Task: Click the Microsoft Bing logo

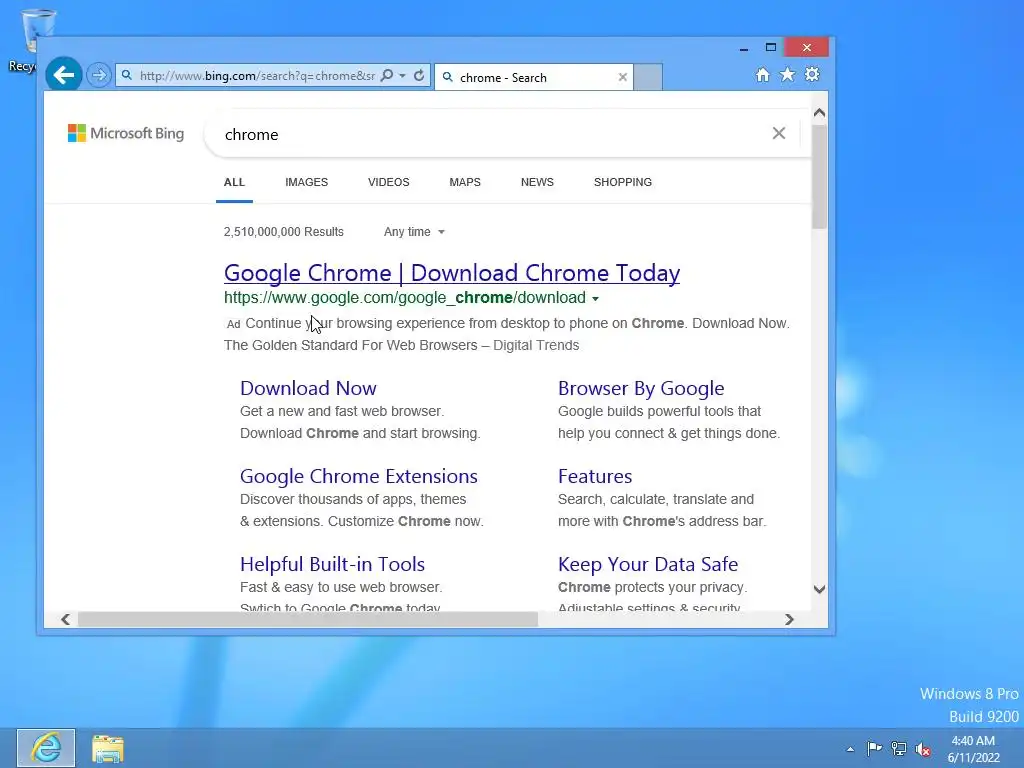Action: [x=126, y=133]
